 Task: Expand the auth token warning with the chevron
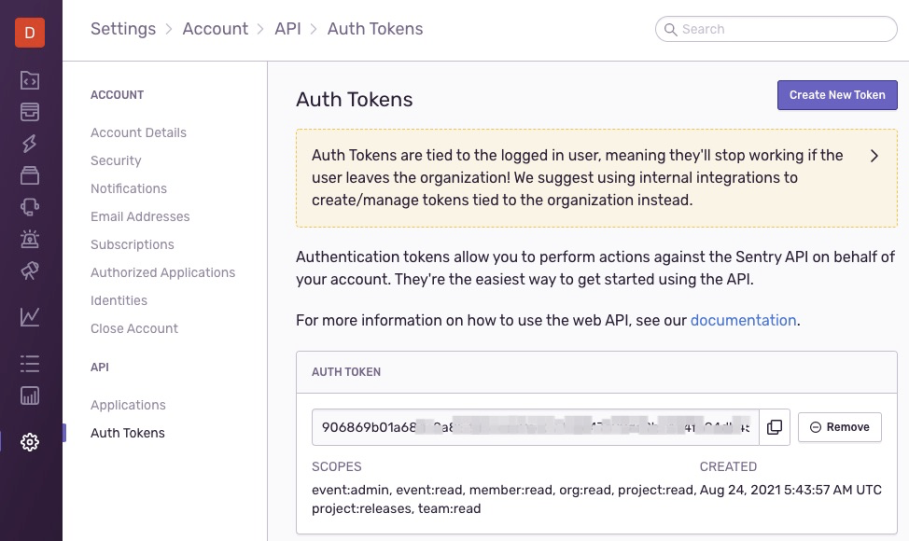[x=874, y=155]
